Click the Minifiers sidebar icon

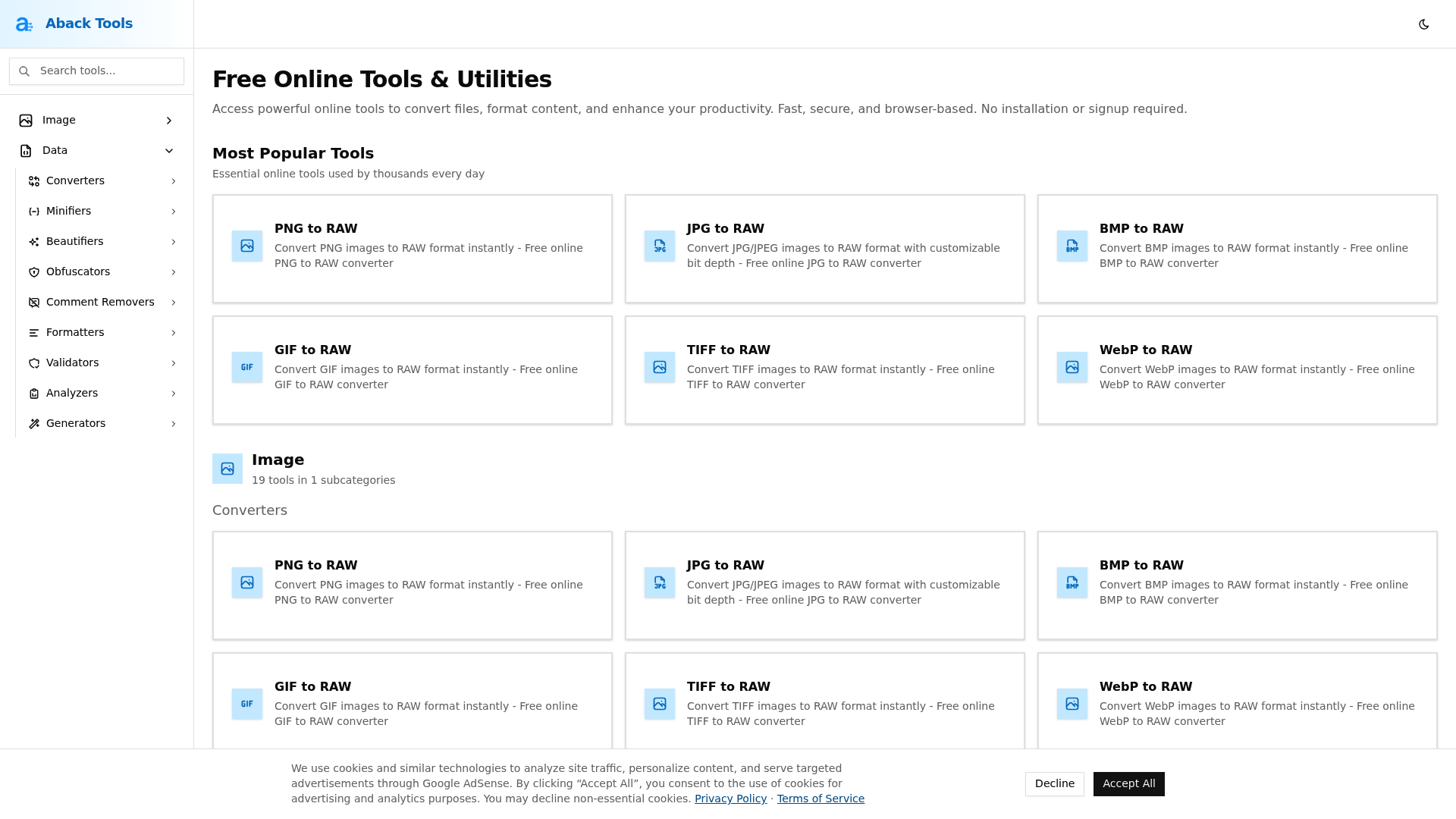pos(34,211)
